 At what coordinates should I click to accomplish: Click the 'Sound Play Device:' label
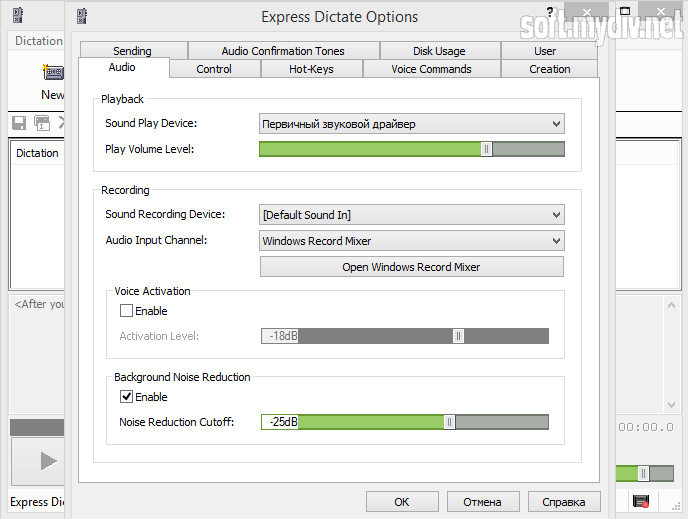pos(151,123)
